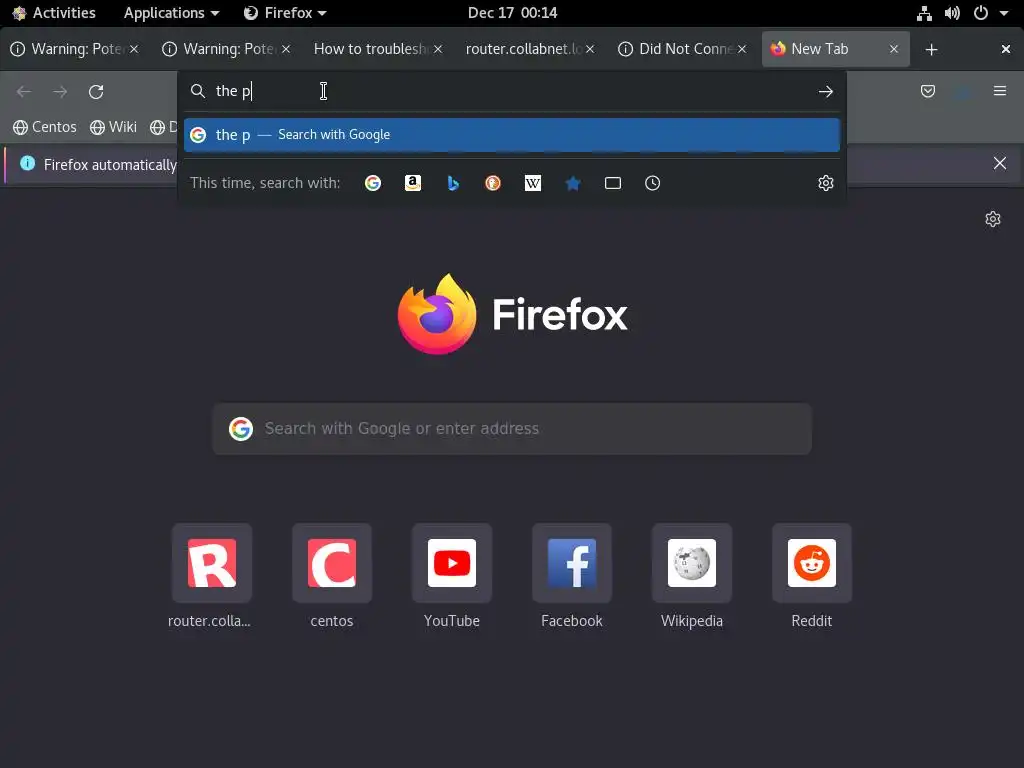Image resolution: width=1024 pixels, height=768 pixels.
Task: Close the How to troubleshoot tab
Action: tap(438, 49)
